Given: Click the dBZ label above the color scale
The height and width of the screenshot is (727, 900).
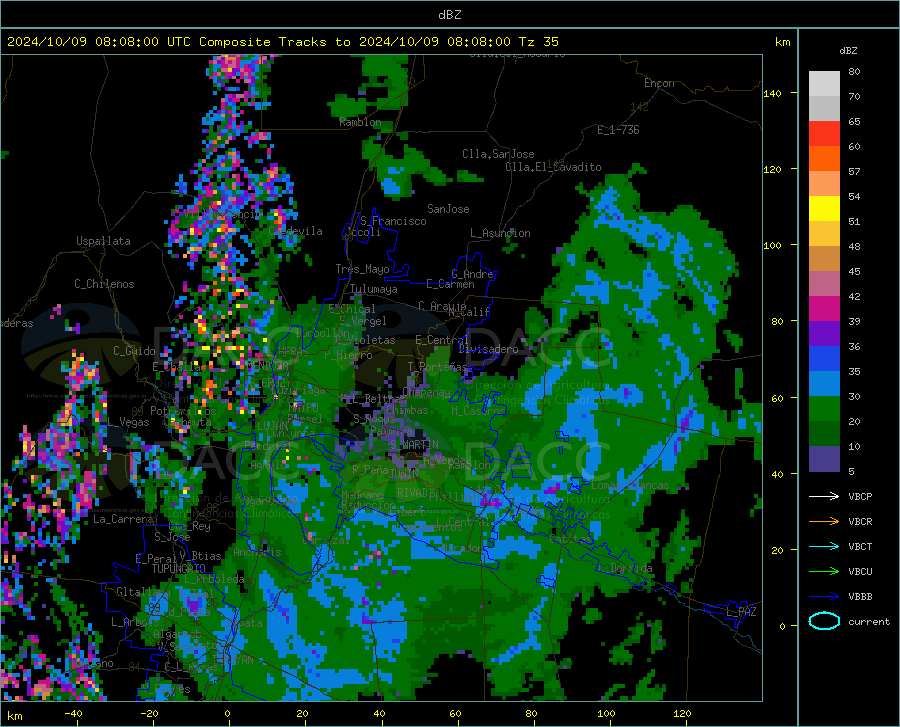Looking at the screenshot, I should click(x=848, y=51).
